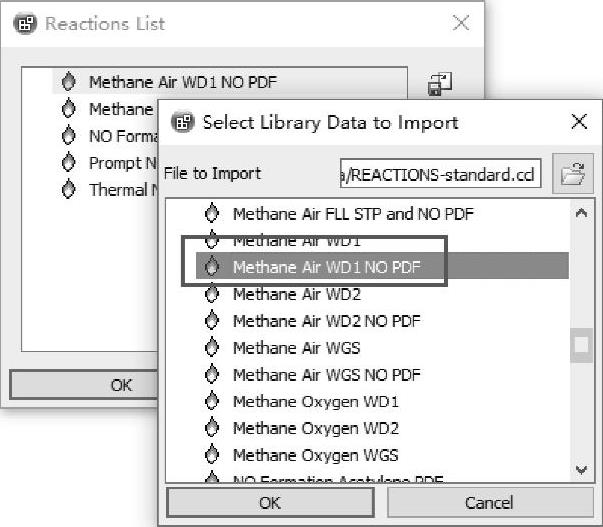Select Methane Oxygen WD2 reaction
Screen dimensions: 603x527
(x=316, y=428)
